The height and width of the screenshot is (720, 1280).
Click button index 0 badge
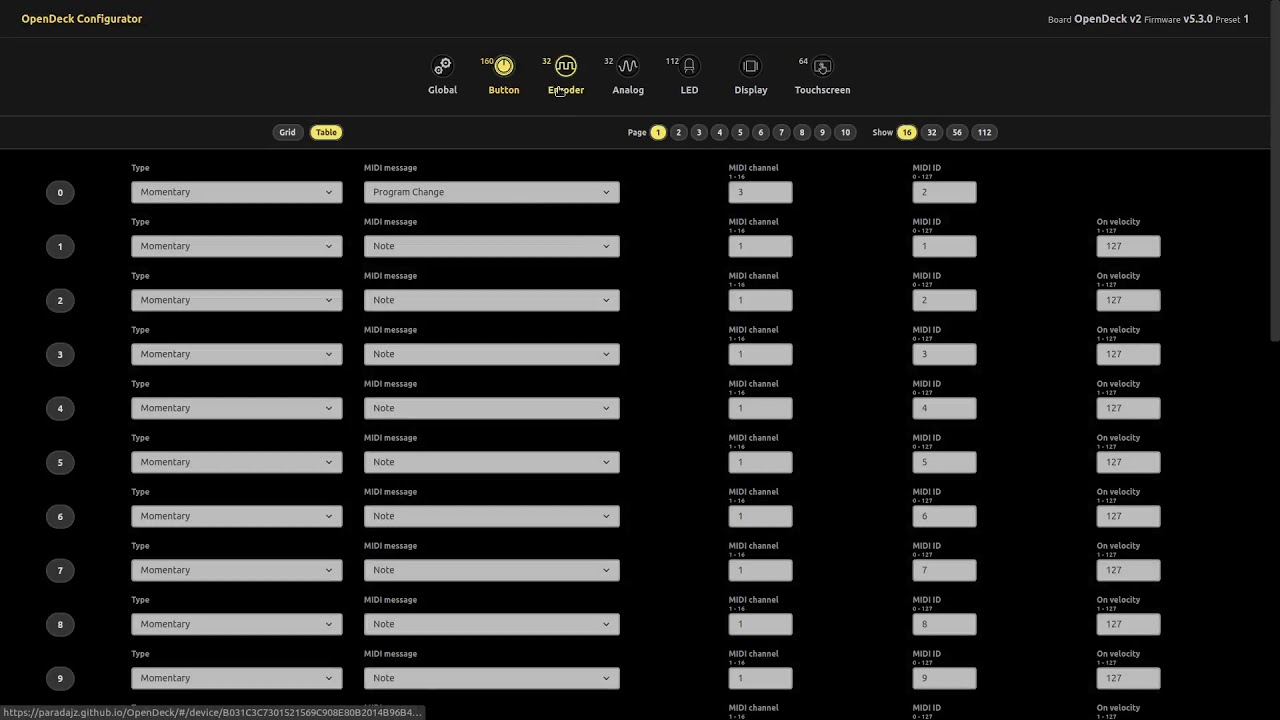pos(60,193)
